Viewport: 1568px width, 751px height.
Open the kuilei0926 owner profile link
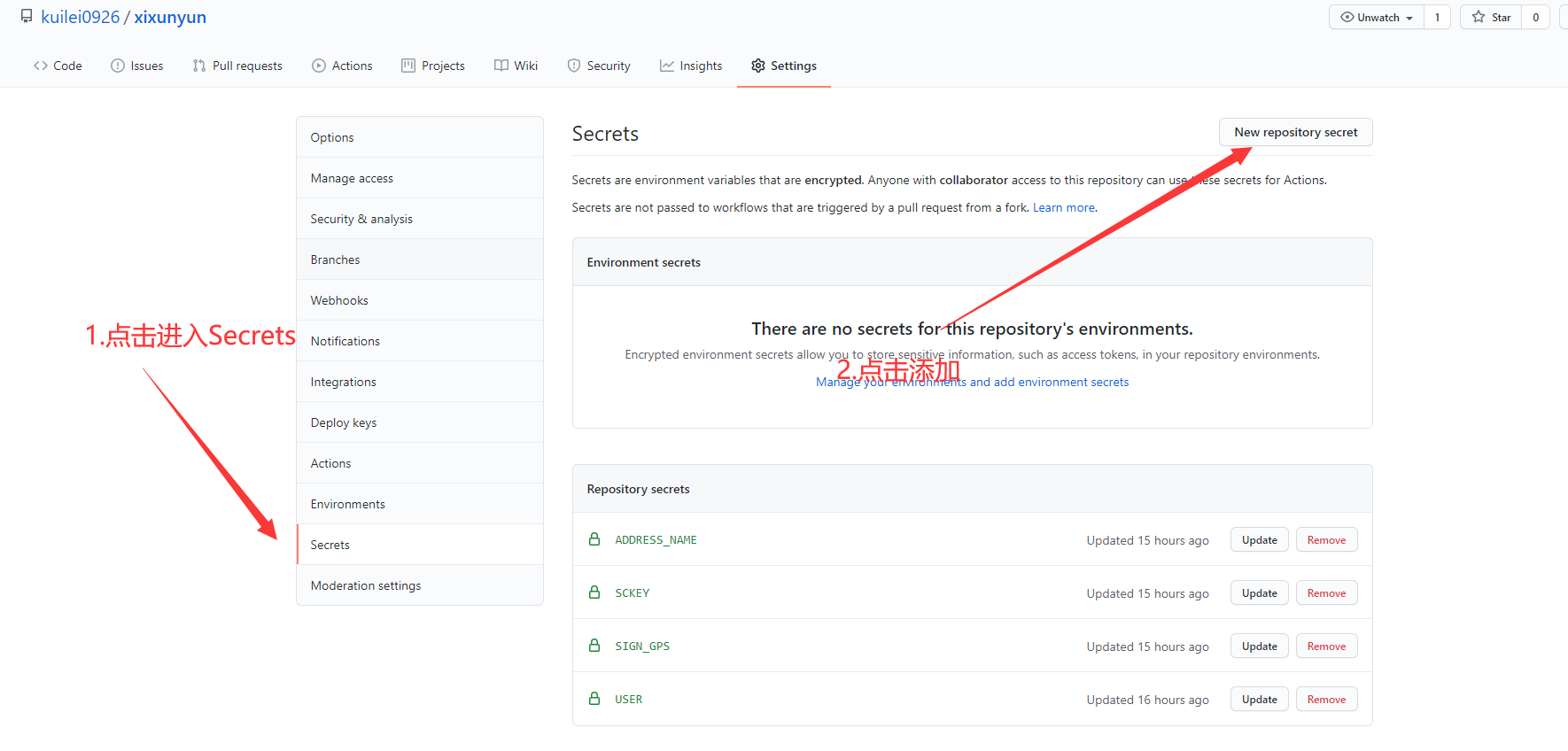(80, 17)
